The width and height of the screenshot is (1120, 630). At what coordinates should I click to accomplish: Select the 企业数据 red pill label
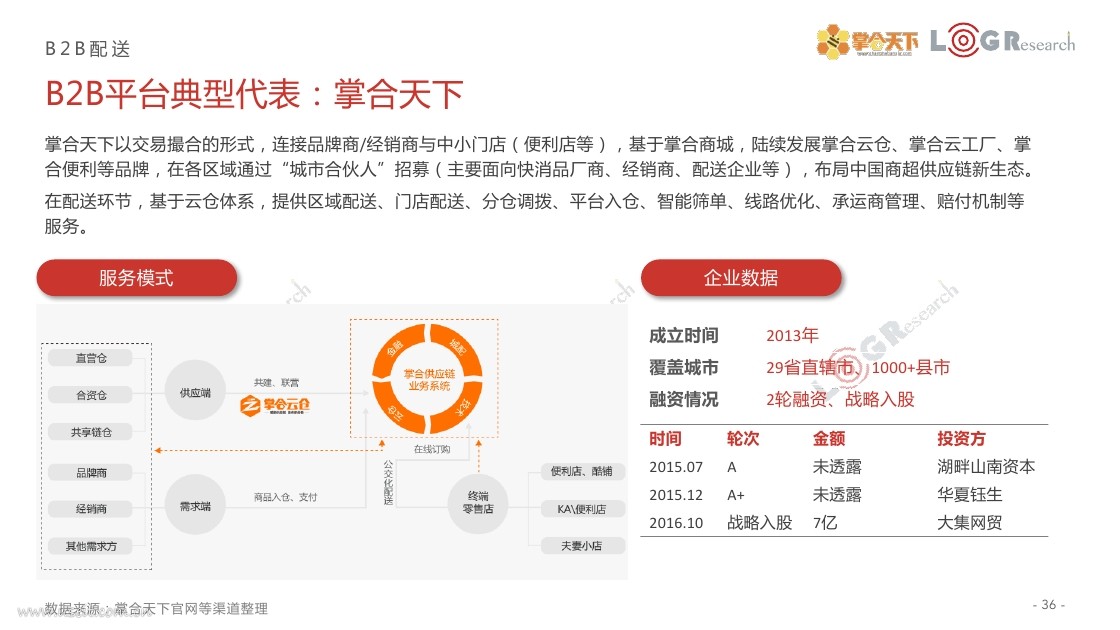pyautogui.click(x=741, y=278)
